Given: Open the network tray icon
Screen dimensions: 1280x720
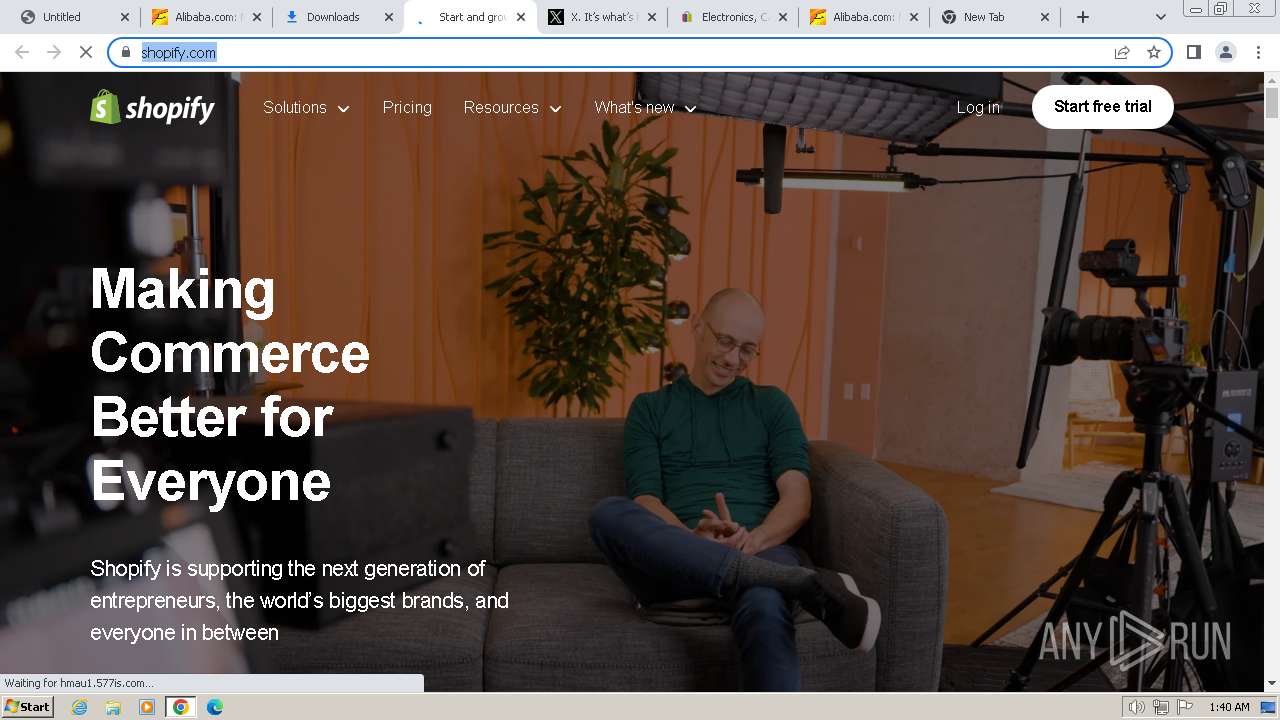Looking at the screenshot, I should pos(1160,707).
